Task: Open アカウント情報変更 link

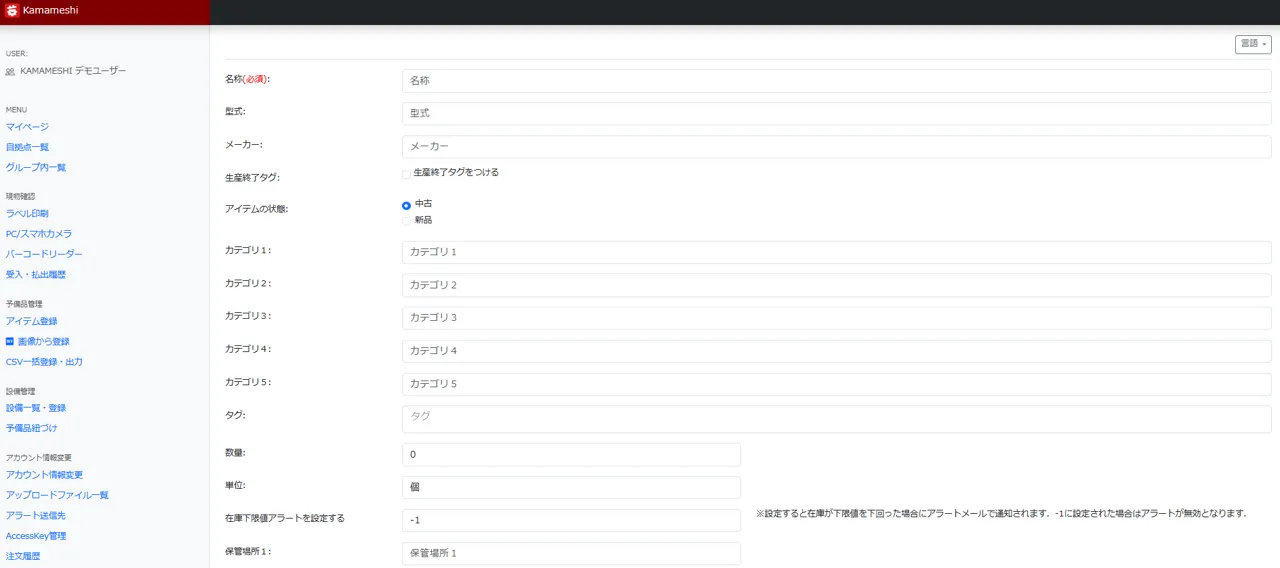Action: pyautogui.click(x=44, y=475)
